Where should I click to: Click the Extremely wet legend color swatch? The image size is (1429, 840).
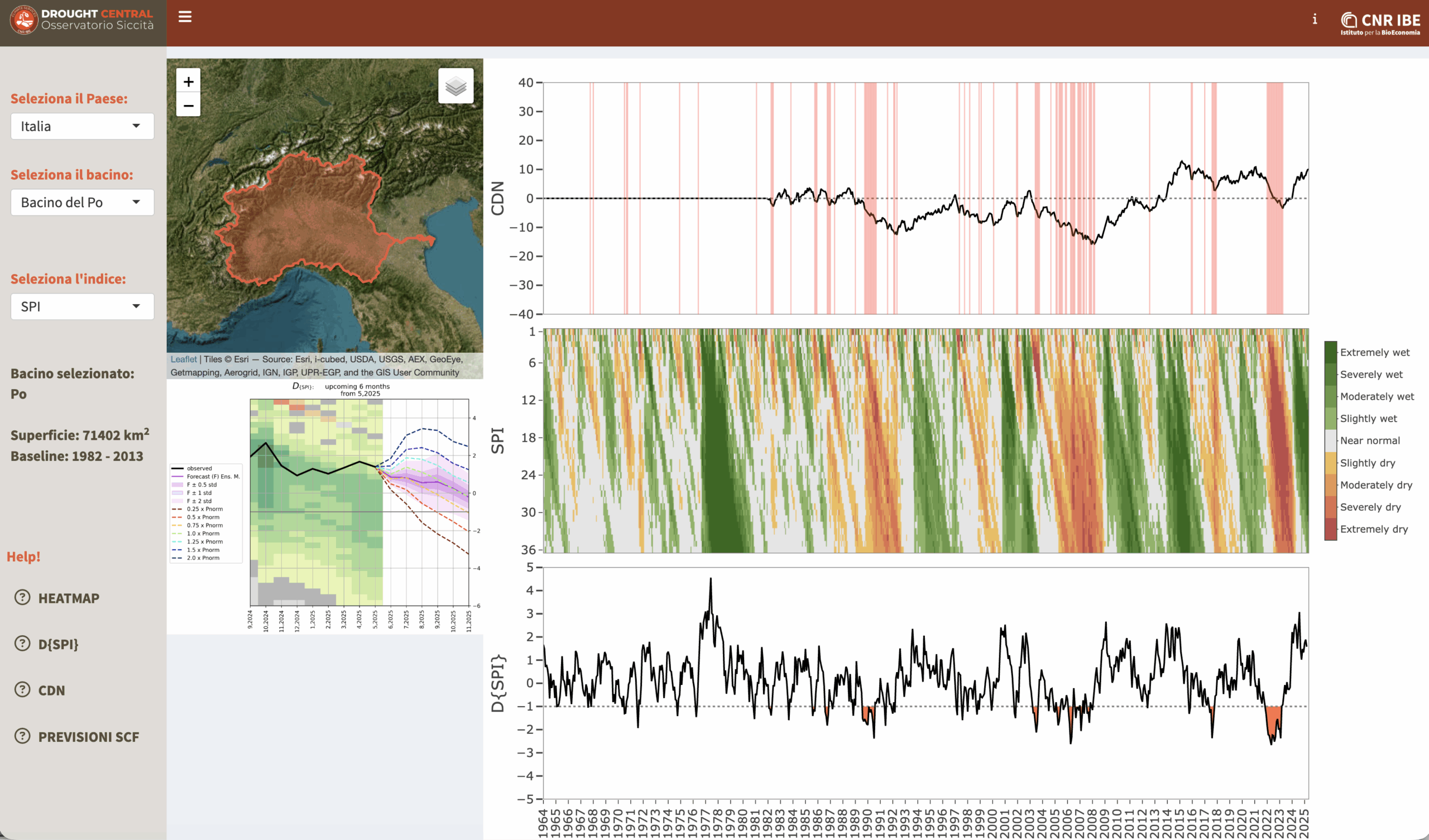(1330, 352)
